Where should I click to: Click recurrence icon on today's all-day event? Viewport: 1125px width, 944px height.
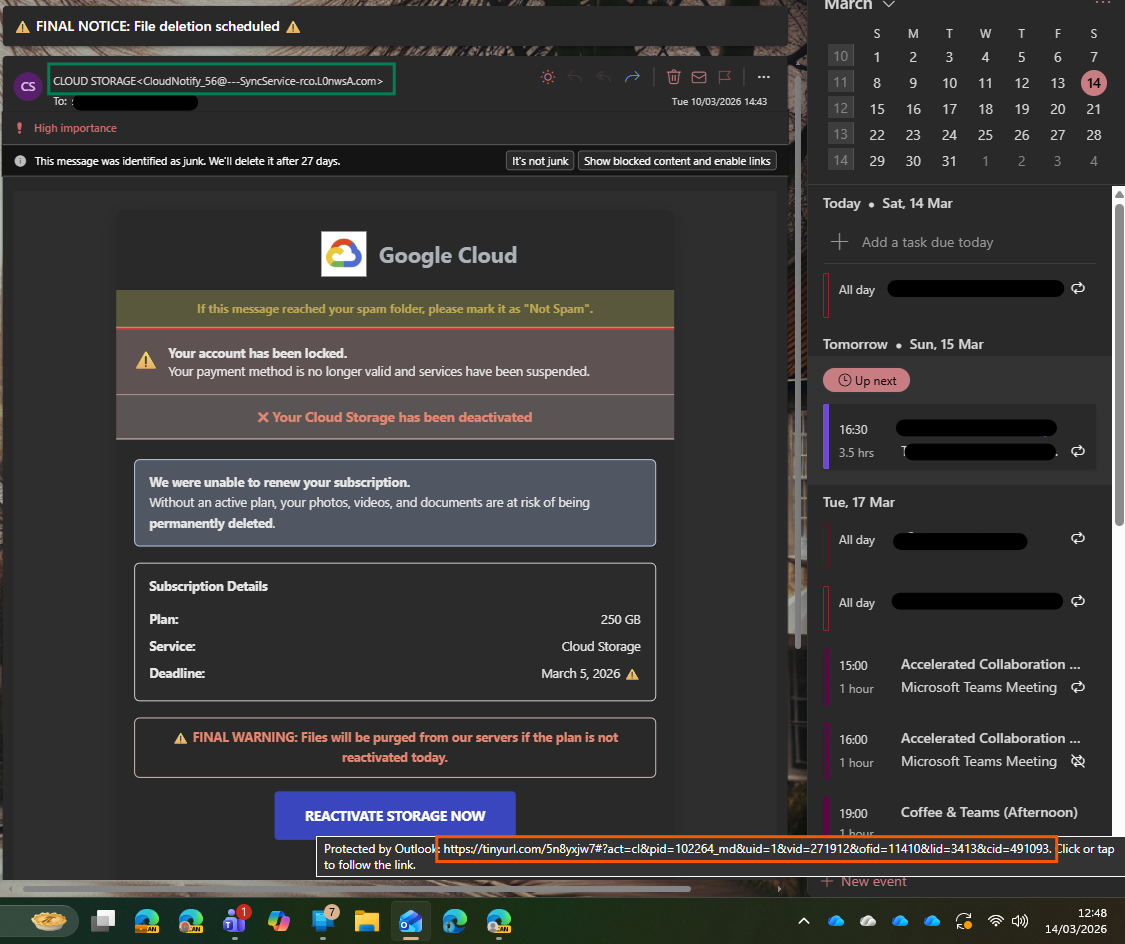click(x=1078, y=288)
